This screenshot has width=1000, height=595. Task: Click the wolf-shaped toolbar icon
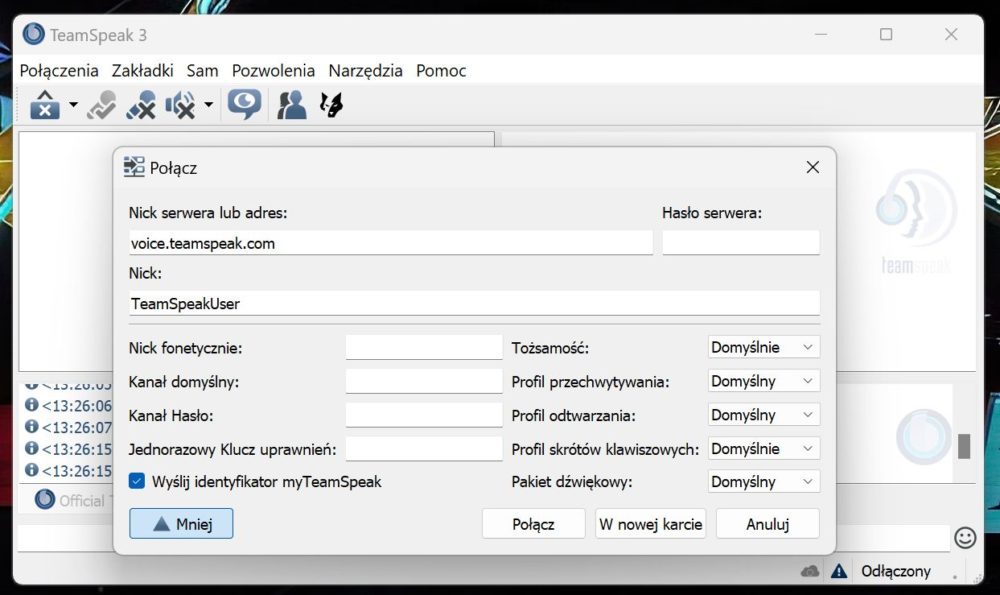tap(331, 105)
